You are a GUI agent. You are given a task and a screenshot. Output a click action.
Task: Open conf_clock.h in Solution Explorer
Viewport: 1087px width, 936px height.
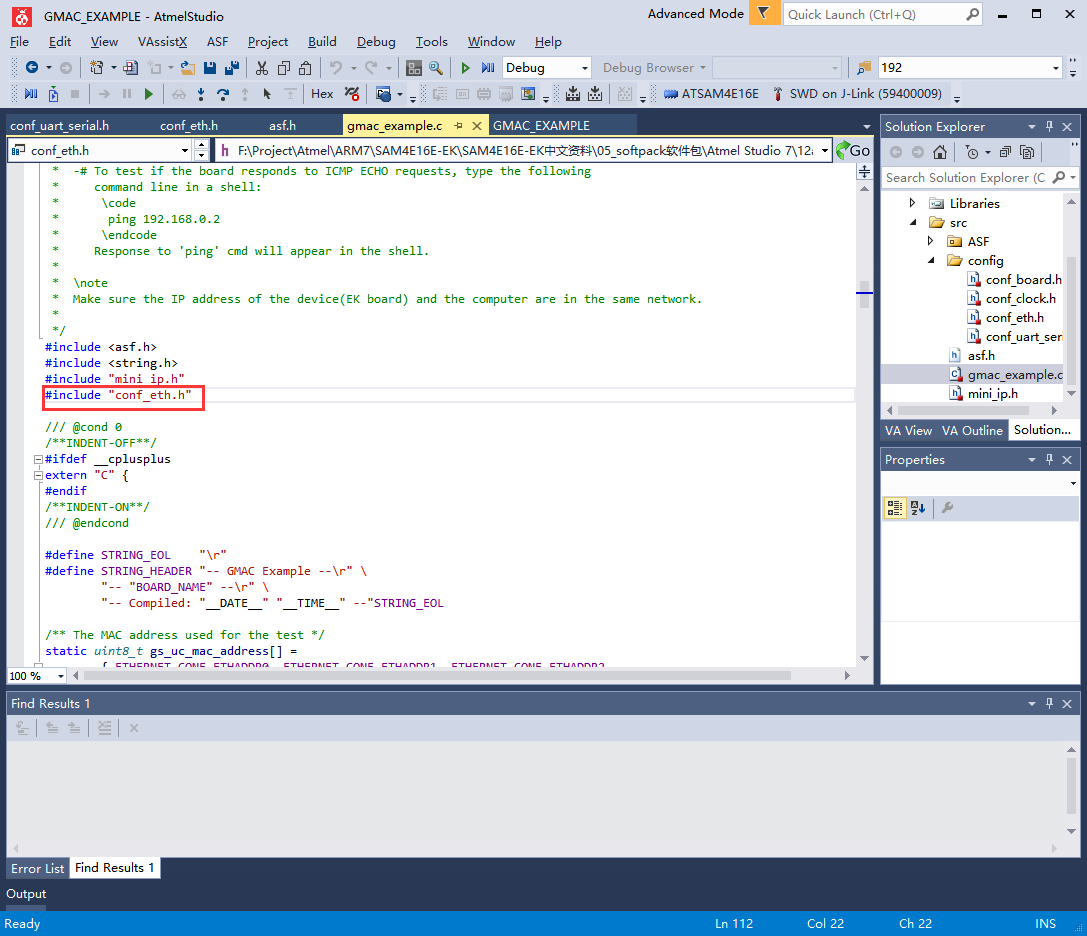click(x=1020, y=298)
